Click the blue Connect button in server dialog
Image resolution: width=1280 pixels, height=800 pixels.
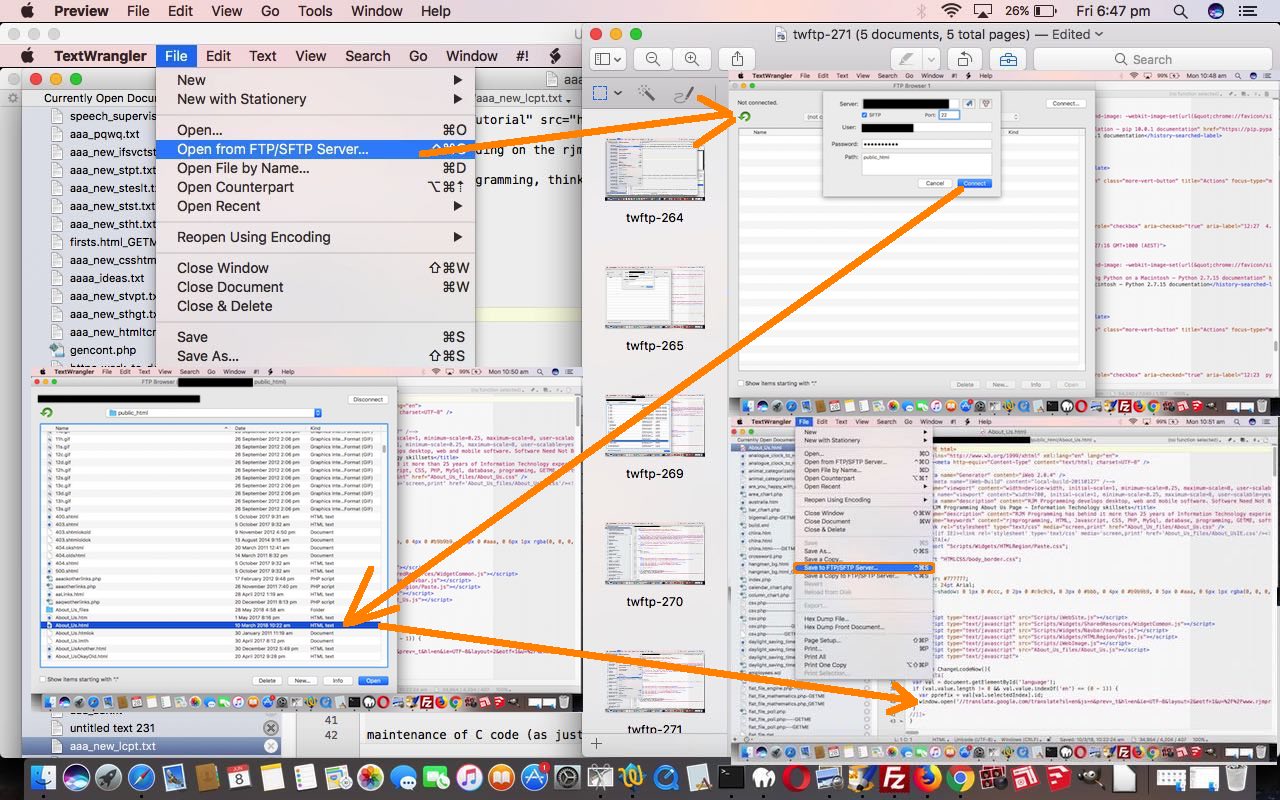[x=974, y=183]
